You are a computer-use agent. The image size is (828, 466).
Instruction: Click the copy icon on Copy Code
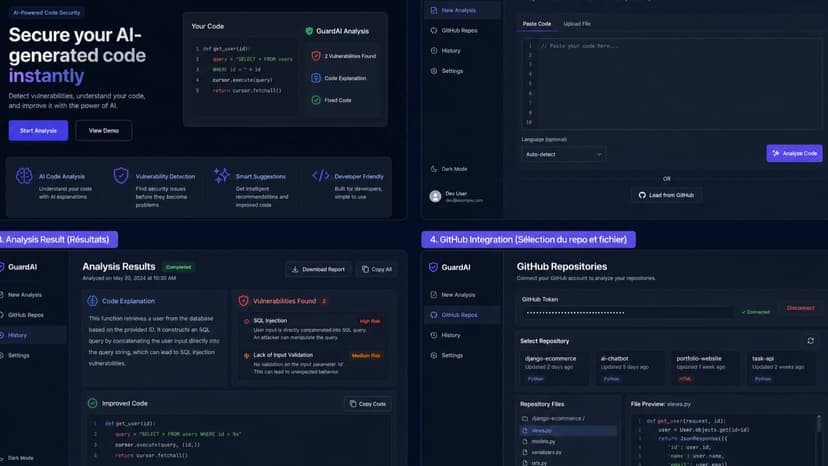pos(353,404)
